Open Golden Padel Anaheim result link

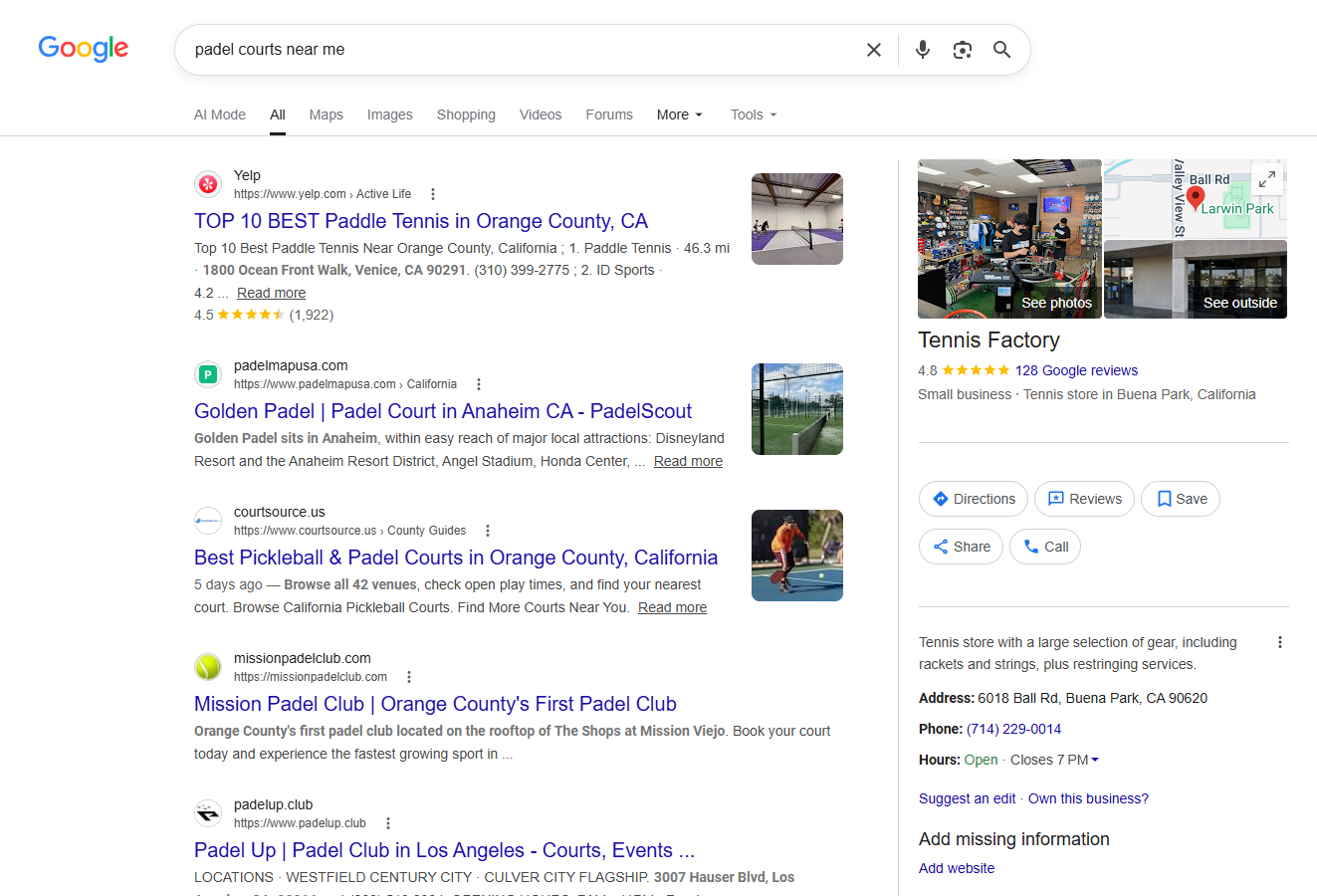click(443, 411)
